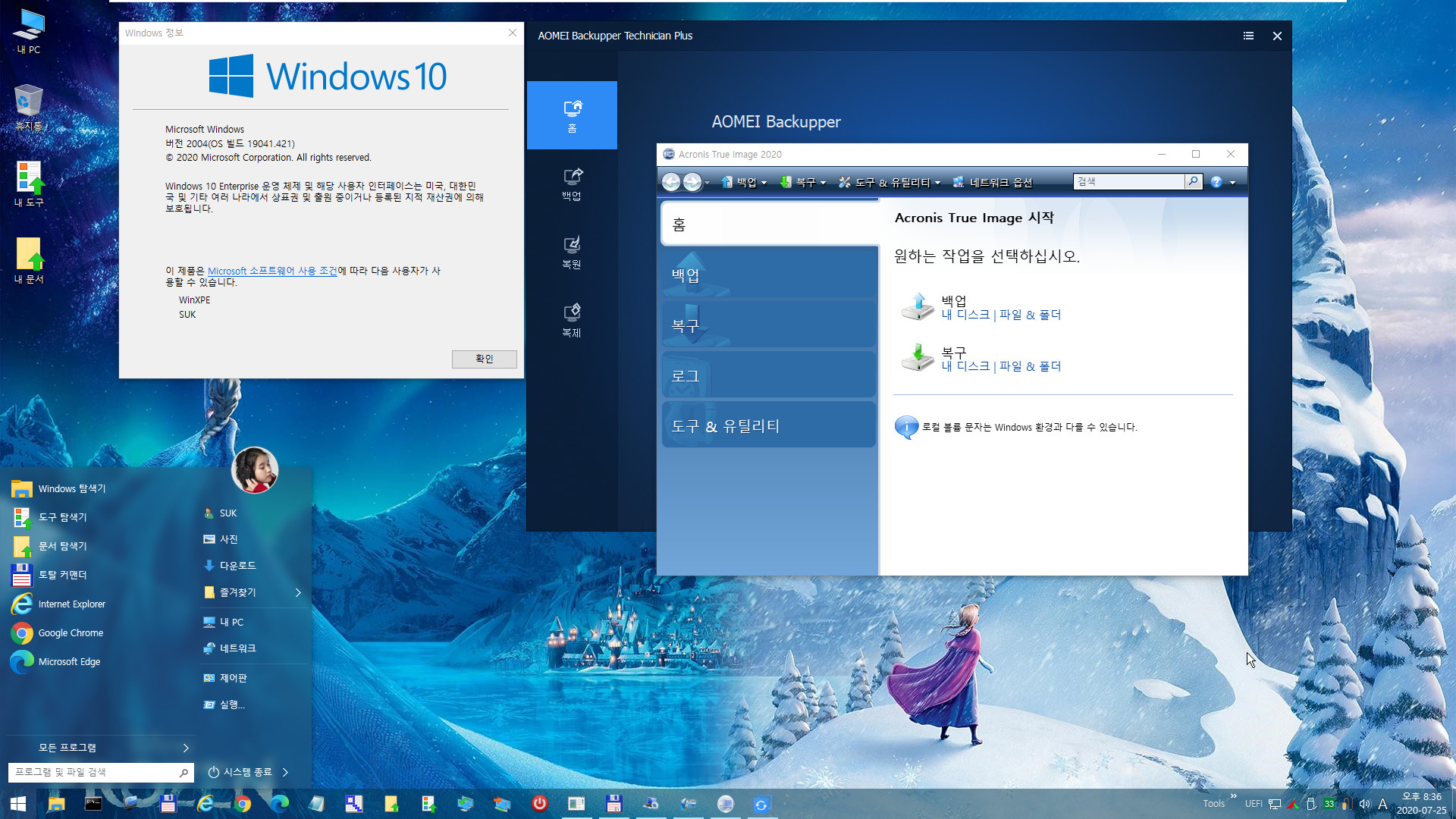Open 실행... in start menu
The width and height of the screenshot is (1456, 819).
(x=224, y=704)
